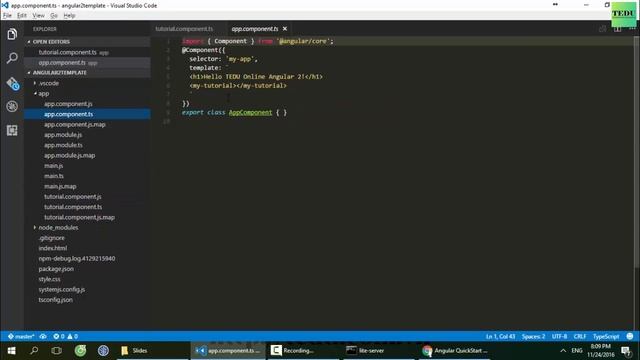Image resolution: width=640 pixels, height=360 pixels.
Task: Open the Help menu
Action: pyautogui.click(x=69, y=16)
